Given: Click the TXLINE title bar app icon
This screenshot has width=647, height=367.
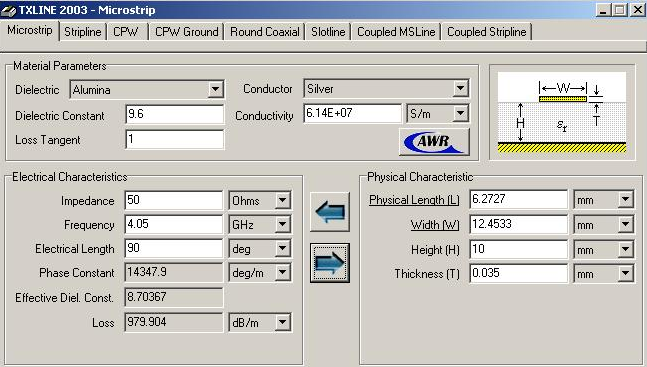Looking at the screenshot, I should tap(8, 10).
